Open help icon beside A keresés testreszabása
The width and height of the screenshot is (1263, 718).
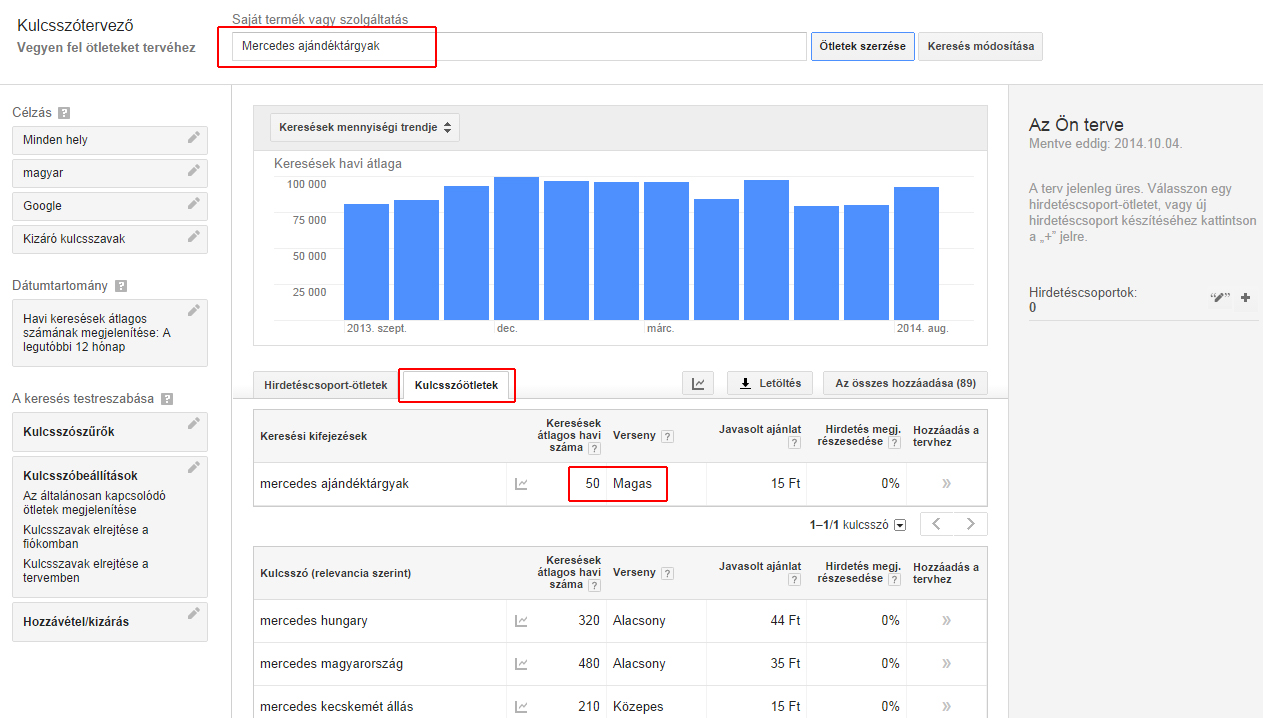click(x=167, y=399)
